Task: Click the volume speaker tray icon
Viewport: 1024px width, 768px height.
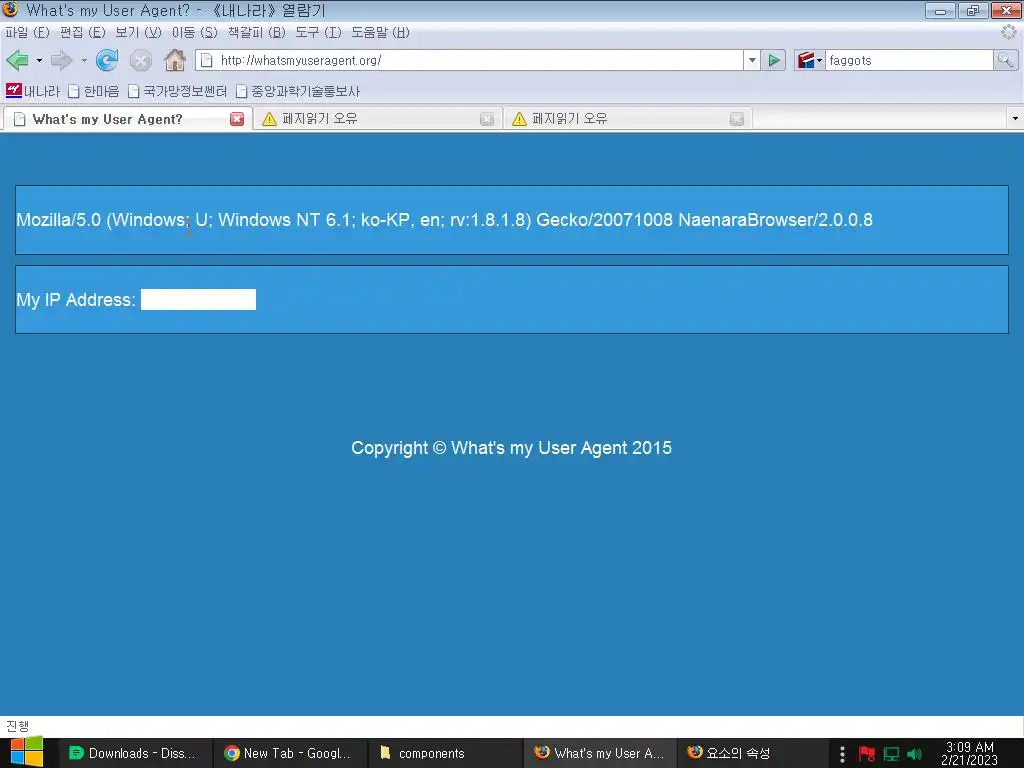Action: coord(914,754)
